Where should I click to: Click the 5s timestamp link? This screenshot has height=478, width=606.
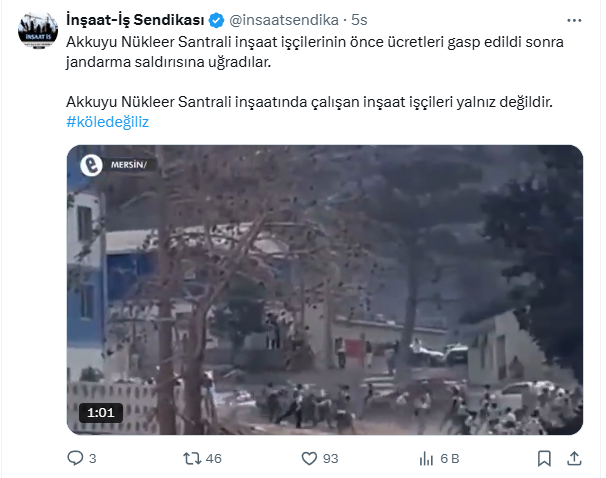tap(359, 20)
